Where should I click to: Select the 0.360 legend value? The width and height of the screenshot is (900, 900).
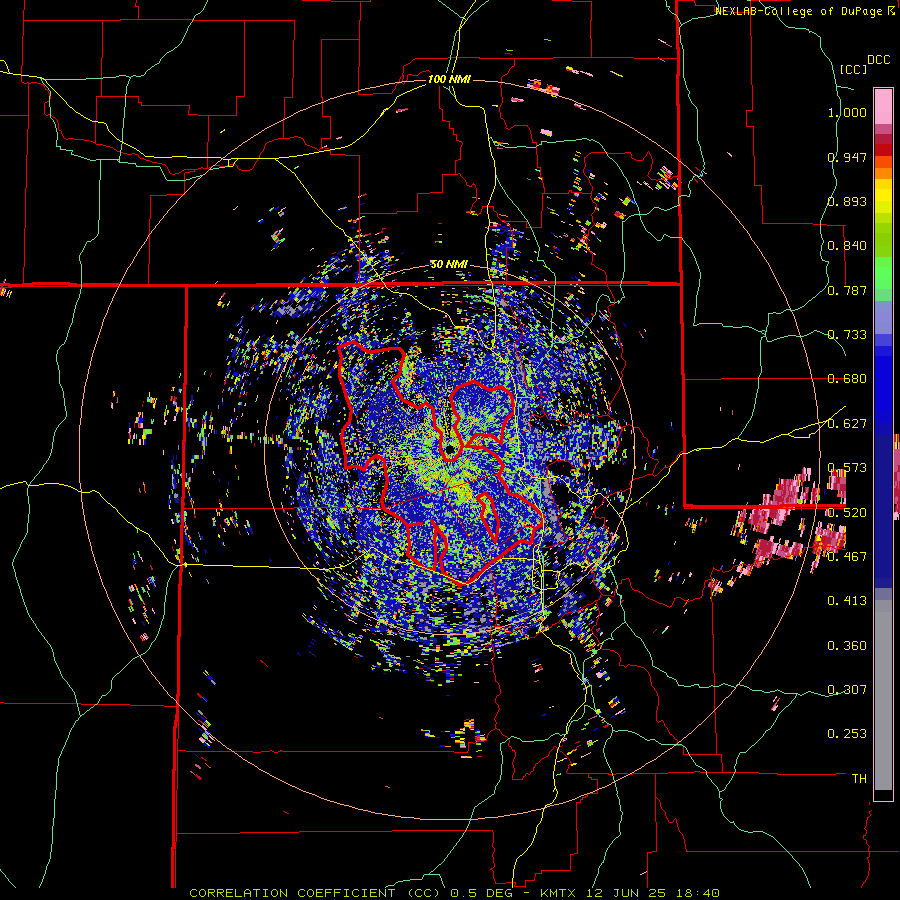tap(847, 646)
